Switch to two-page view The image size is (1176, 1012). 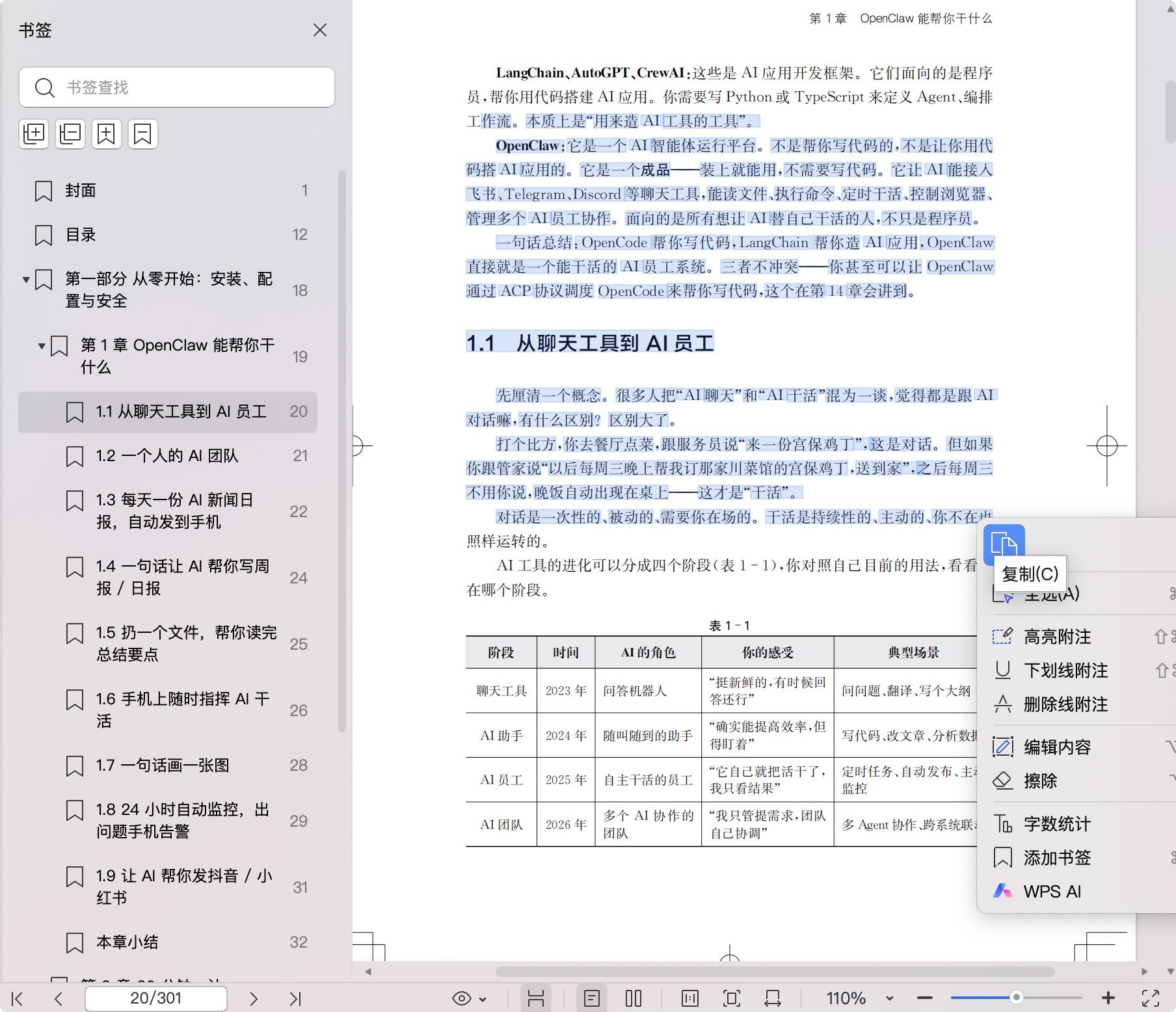pos(634,998)
